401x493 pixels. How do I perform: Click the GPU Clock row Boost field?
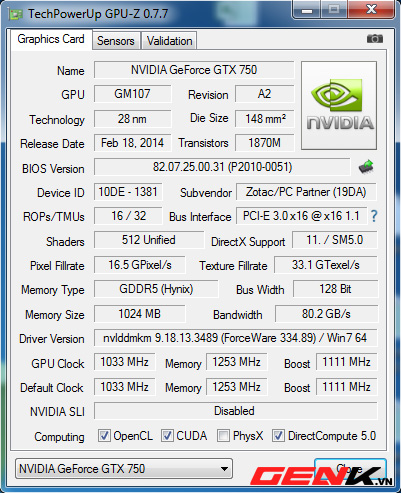346,362
